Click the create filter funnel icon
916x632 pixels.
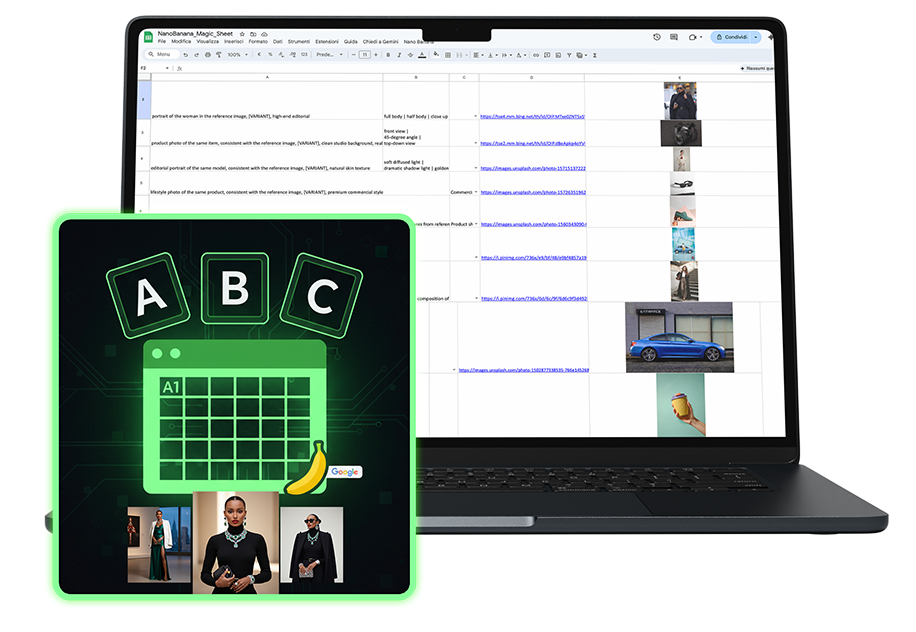[x=569, y=55]
